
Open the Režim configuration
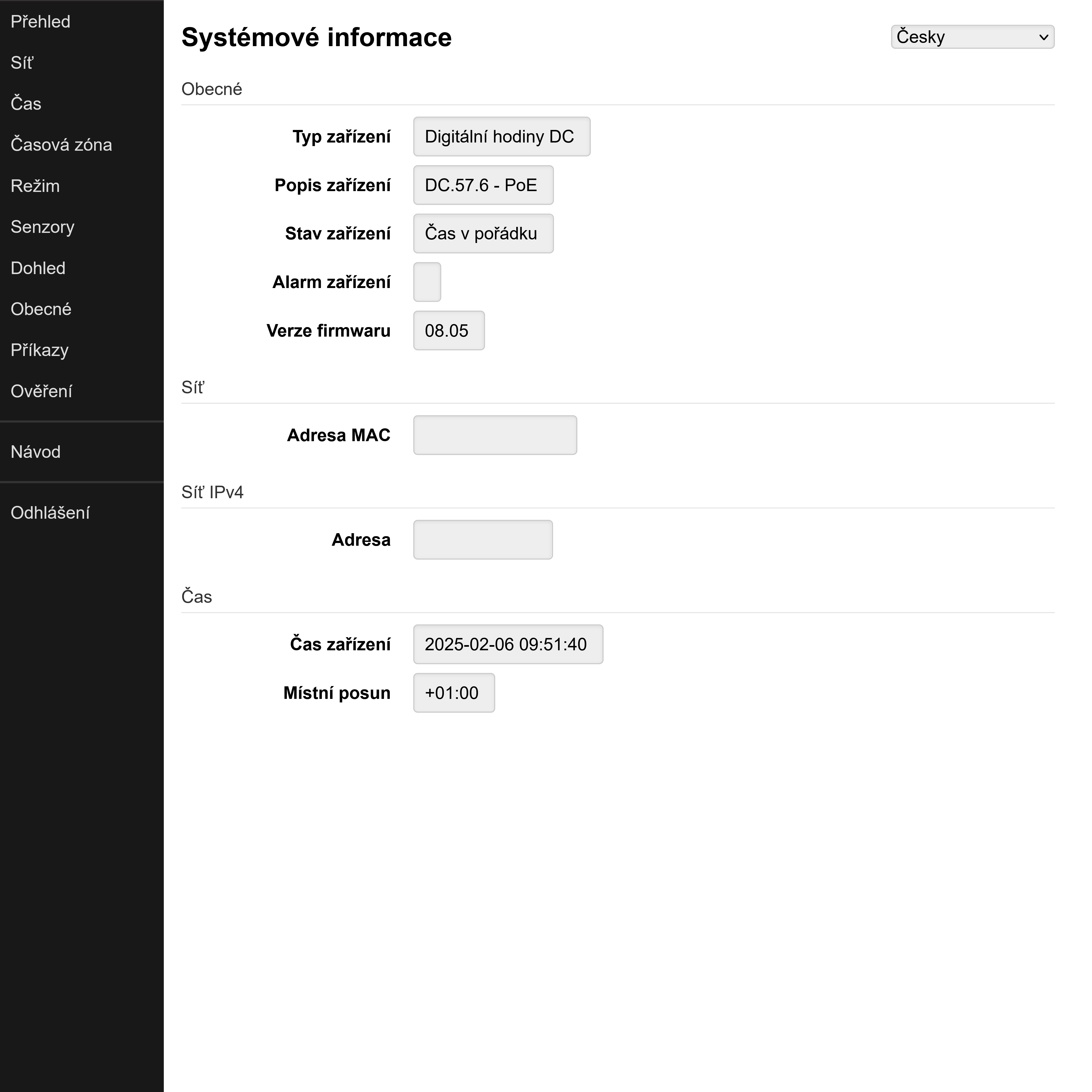(x=35, y=186)
